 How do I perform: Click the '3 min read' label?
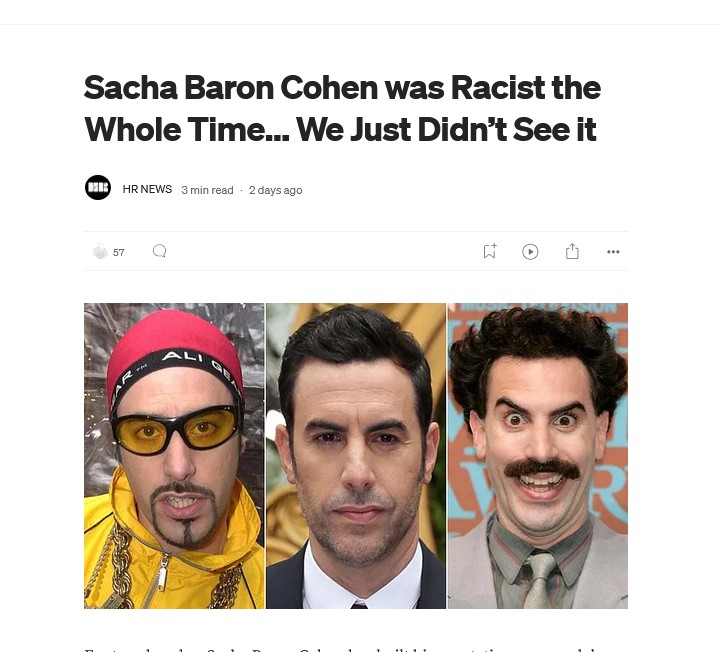coord(207,190)
